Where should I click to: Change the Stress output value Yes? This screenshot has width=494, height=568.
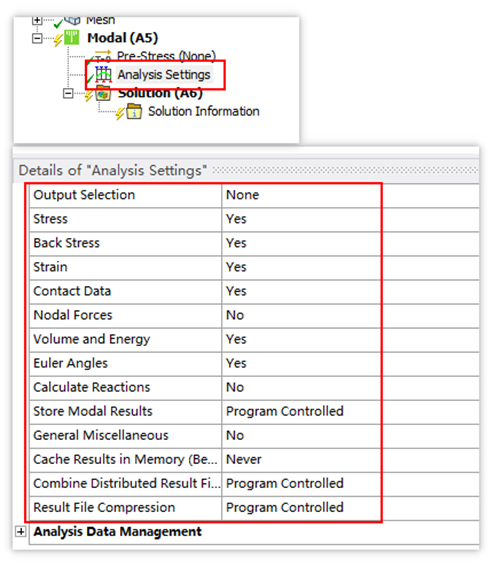tap(301, 220)
